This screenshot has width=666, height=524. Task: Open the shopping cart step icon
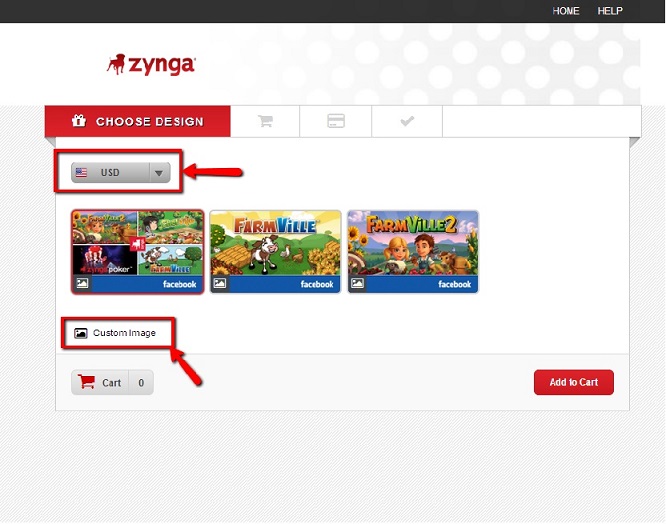click(x=265, y=121)
